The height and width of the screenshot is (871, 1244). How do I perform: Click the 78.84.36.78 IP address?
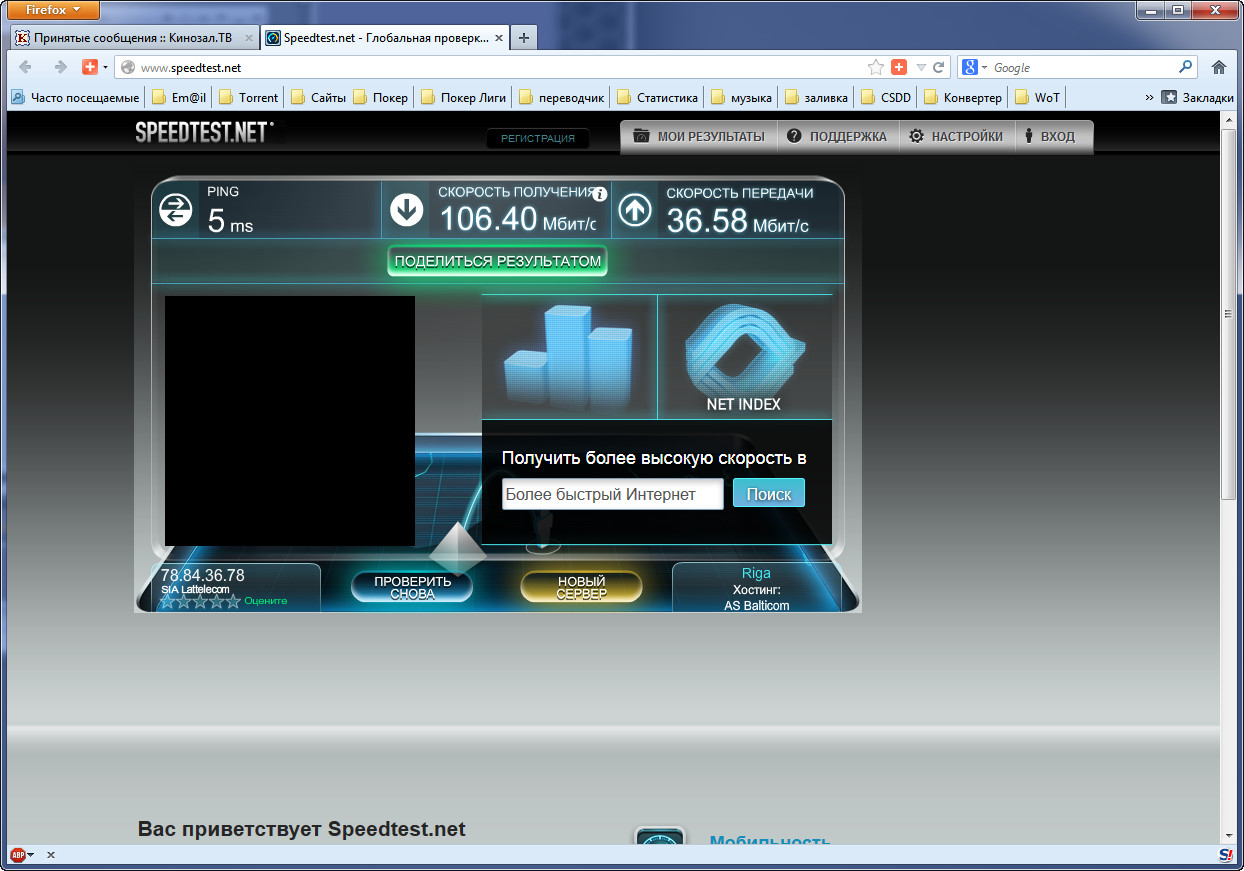tap(202, 576)
